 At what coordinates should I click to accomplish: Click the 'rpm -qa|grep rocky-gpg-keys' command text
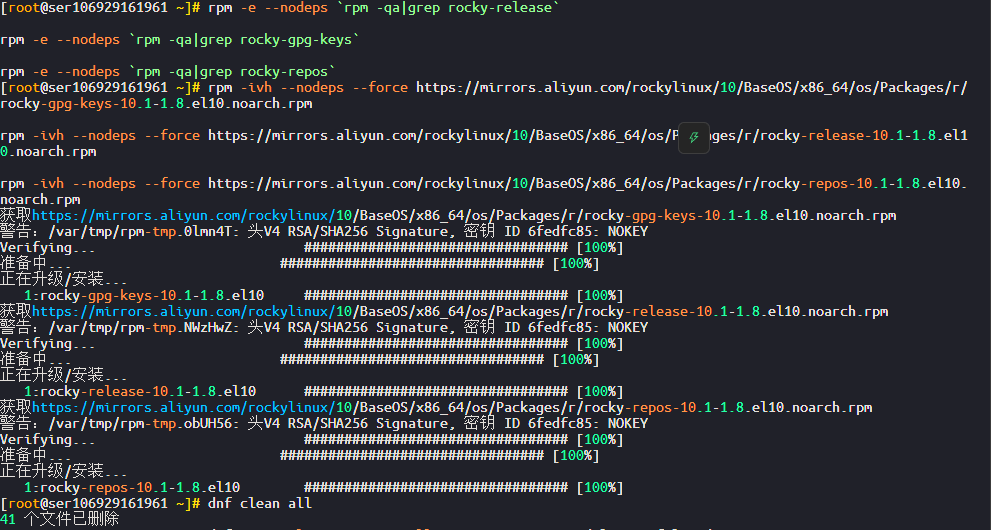[244, 40]
